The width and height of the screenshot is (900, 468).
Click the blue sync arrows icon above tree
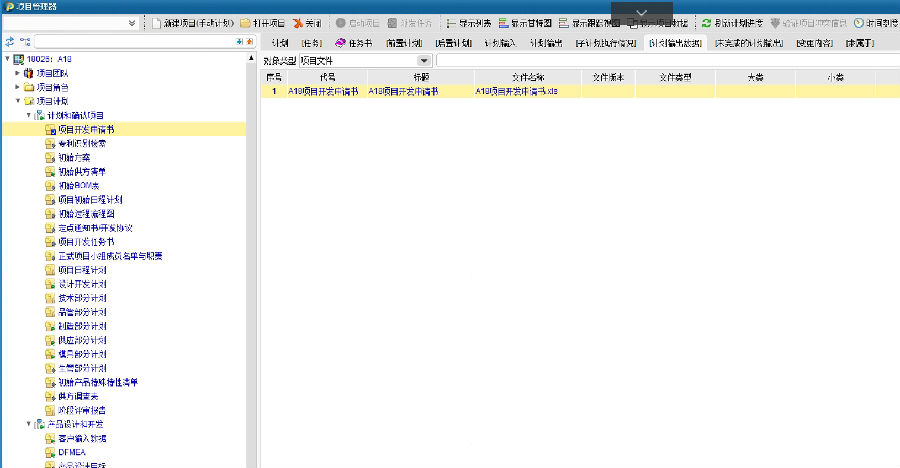(10, 41)
